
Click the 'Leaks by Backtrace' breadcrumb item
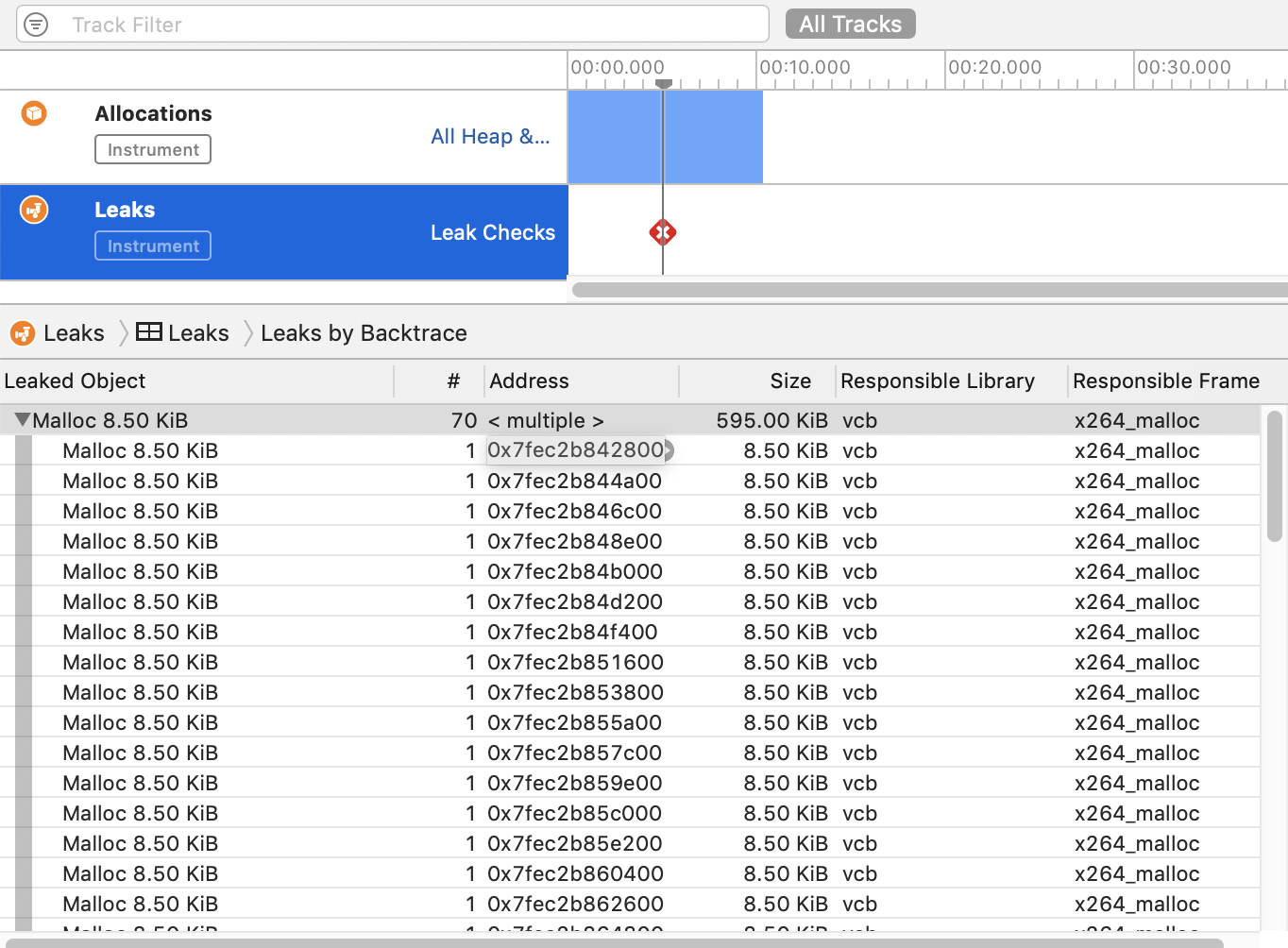point(363,332)
